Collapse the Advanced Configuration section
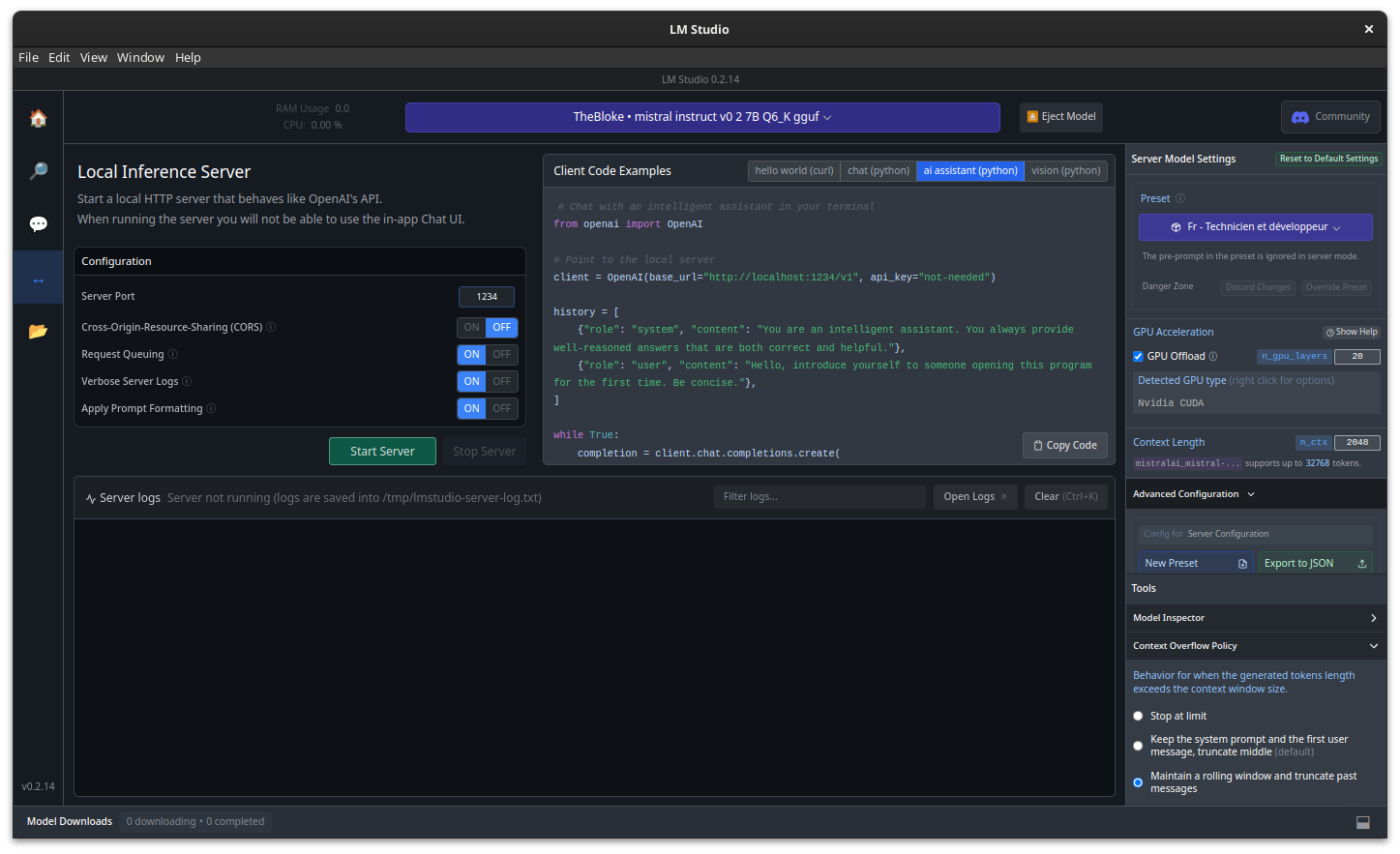The height and width of the screenshot is (854, 1400). coord(1258,494)
